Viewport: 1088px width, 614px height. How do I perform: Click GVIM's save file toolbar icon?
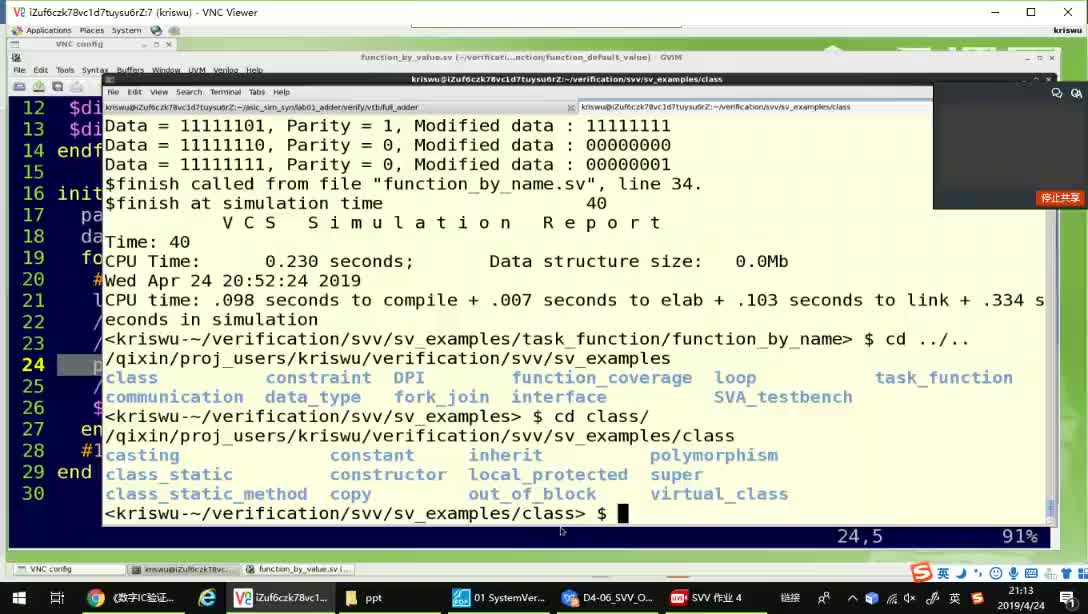tap(39, 87)
